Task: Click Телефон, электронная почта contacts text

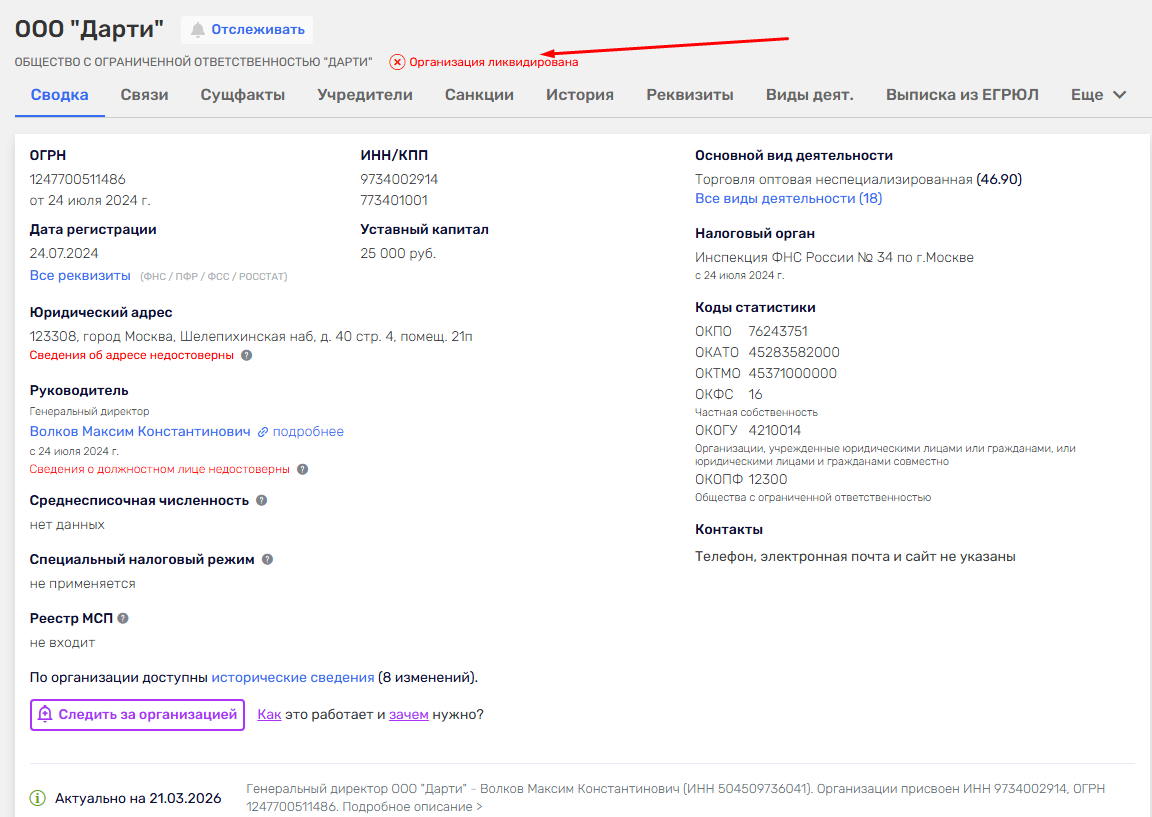Action: pyautogui.click(x=855, y=557)
